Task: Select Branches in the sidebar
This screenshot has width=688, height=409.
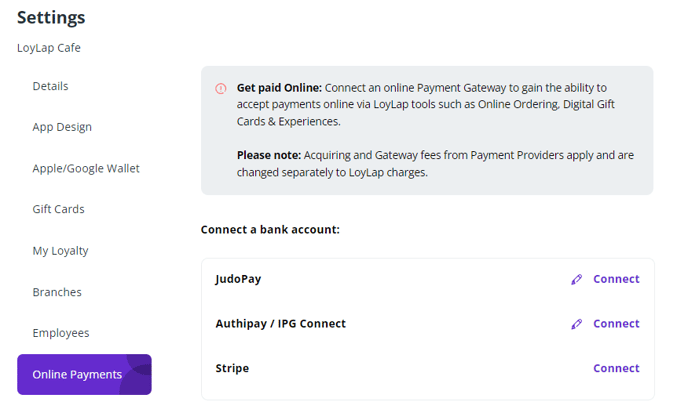Action: pyautogui.click(x=57, y=292)
